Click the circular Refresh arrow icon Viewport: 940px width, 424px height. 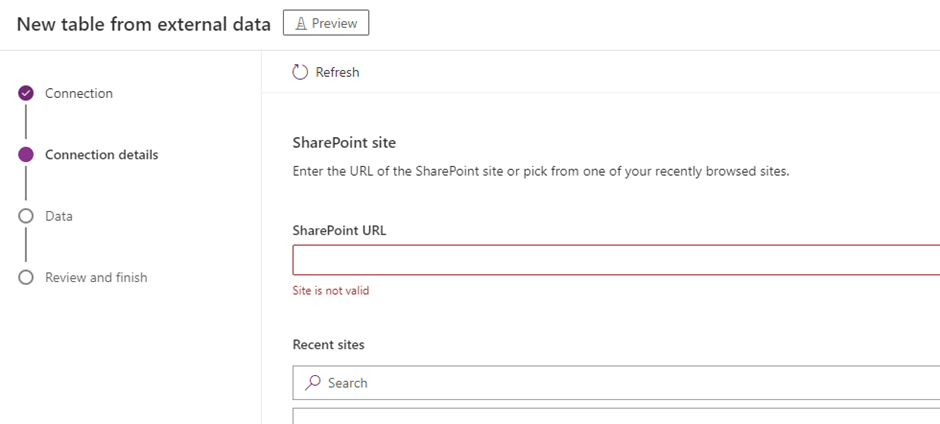[x=301, y=72]
